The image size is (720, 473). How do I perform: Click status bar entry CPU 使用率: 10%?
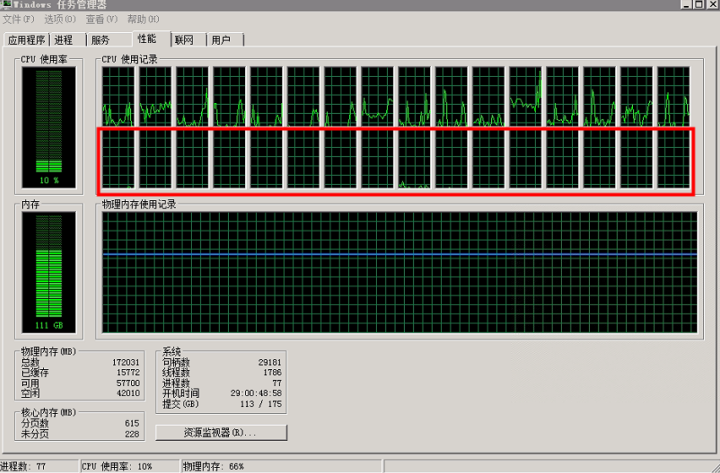[117, 467]
